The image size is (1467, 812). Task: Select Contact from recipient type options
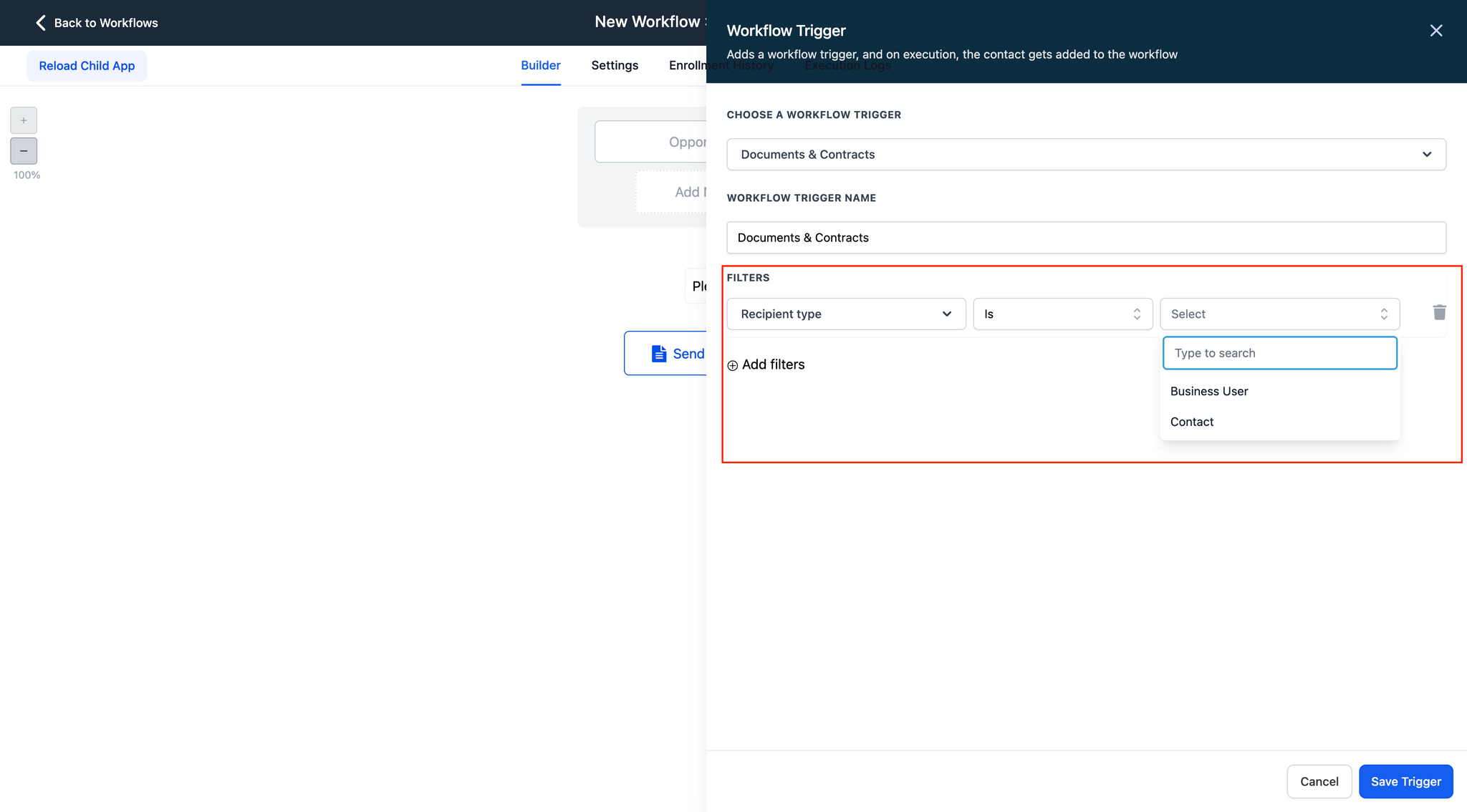click(1192, 421)
